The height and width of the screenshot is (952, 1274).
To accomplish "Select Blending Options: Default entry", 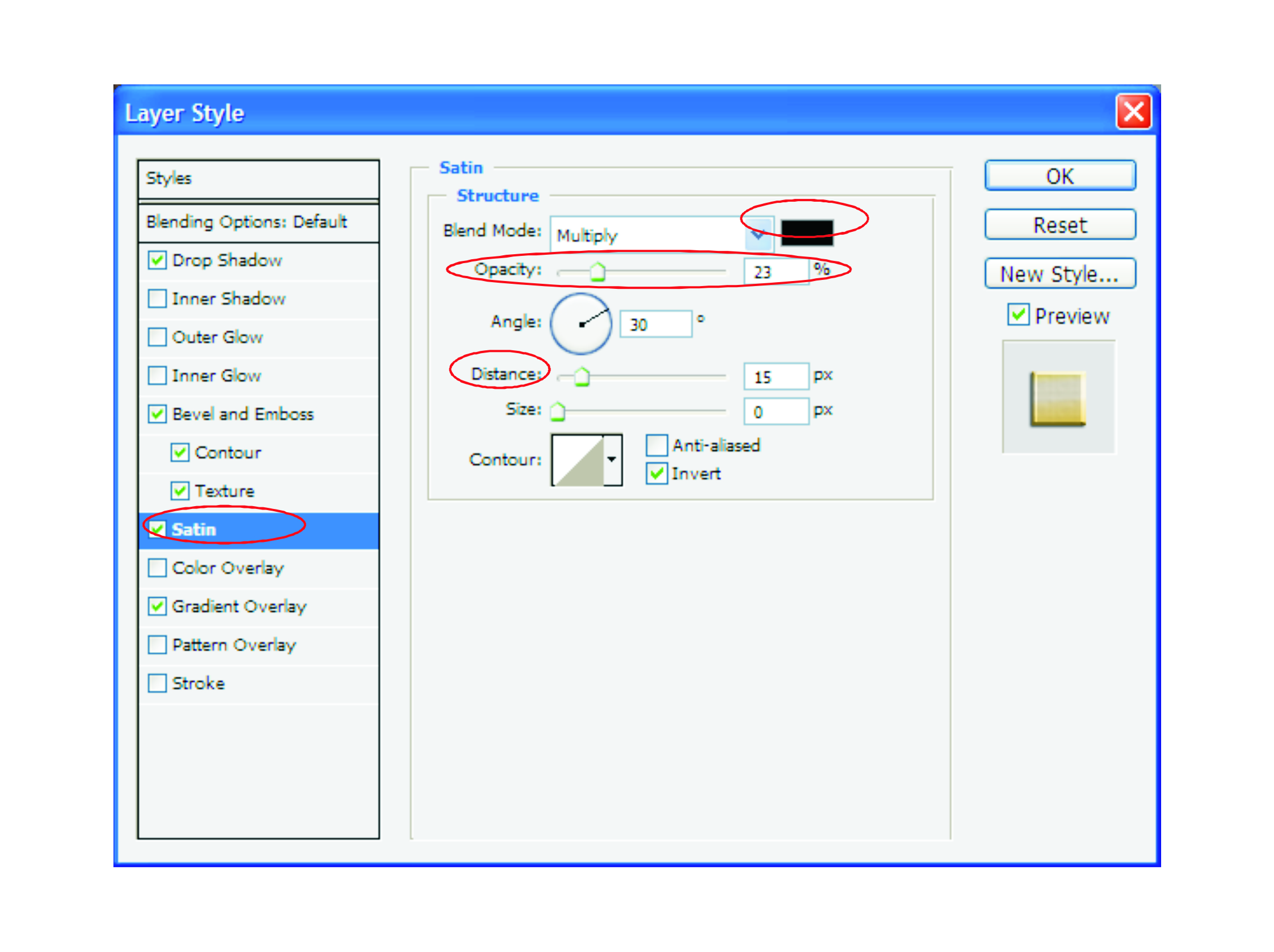I will [x=246, y=222].
